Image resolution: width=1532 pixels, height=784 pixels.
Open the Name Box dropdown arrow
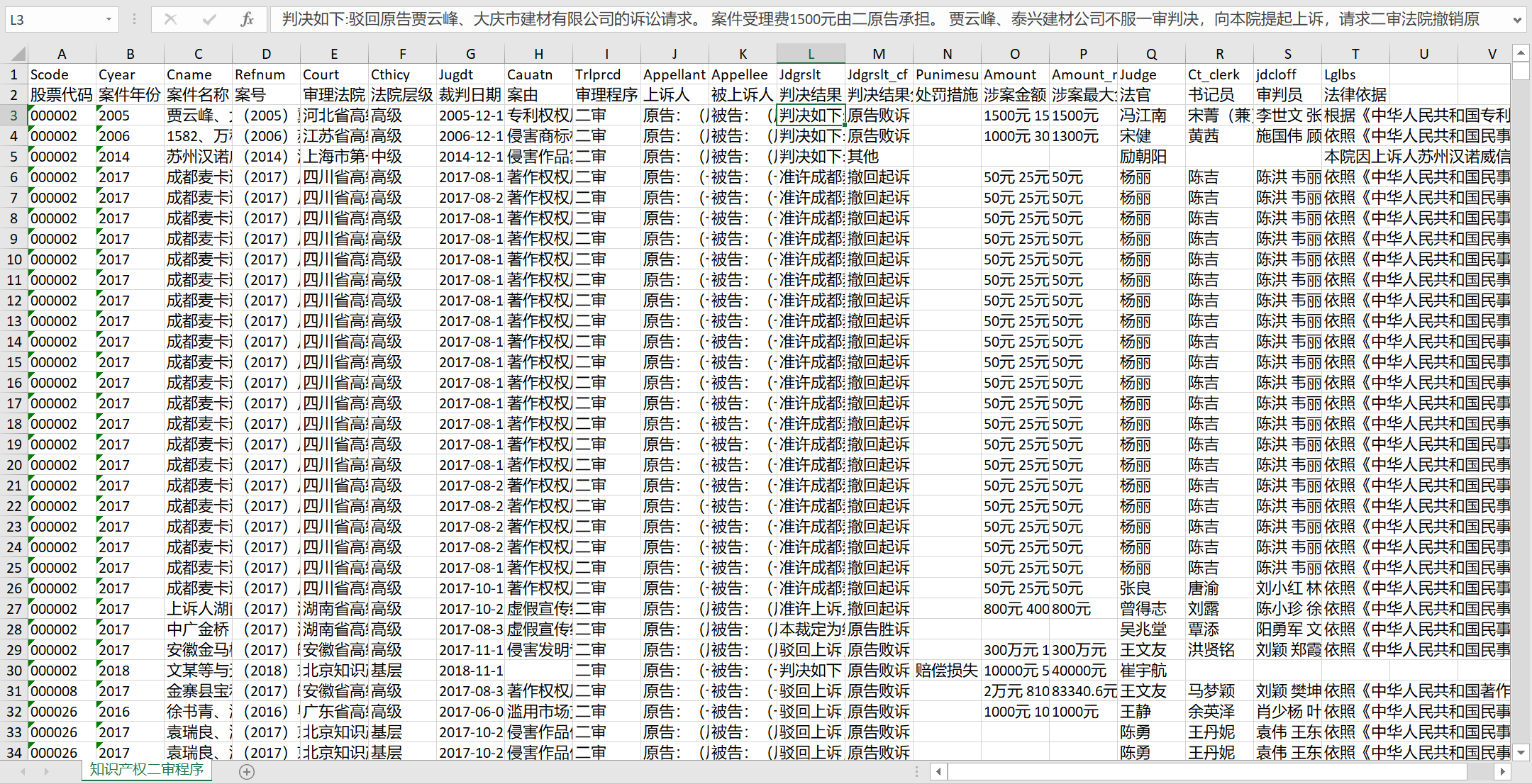[109, 19]
